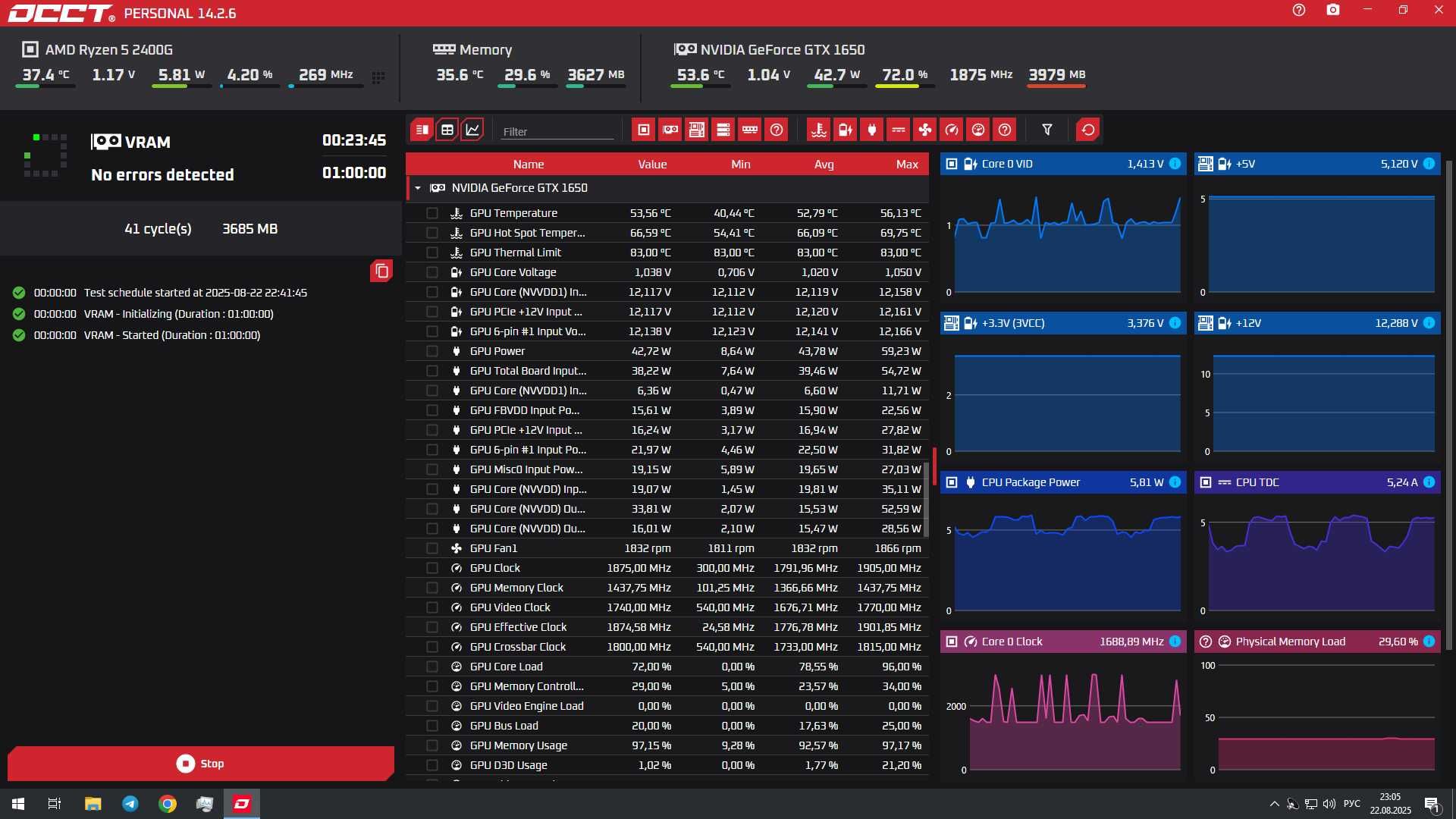This screenshot has width=1456, height=819.
Task: Toggle storage sensors filter icon
Action: pyautogui.click(x=723, y=130)
